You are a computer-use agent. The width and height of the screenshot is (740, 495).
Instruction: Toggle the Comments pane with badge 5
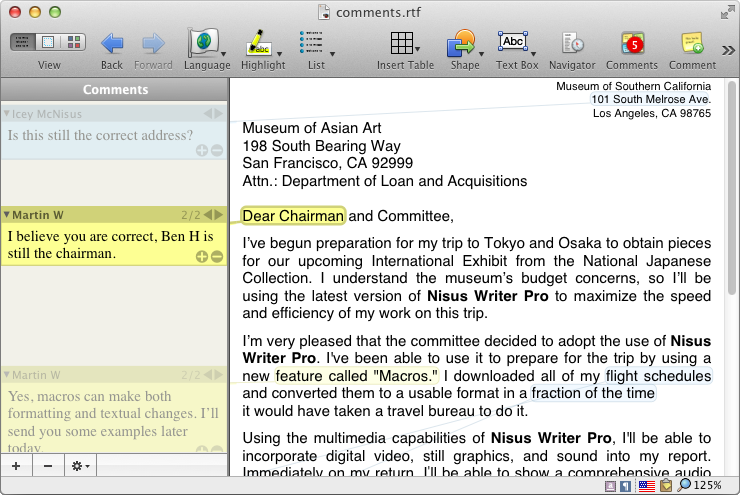(x=632, y=43)
